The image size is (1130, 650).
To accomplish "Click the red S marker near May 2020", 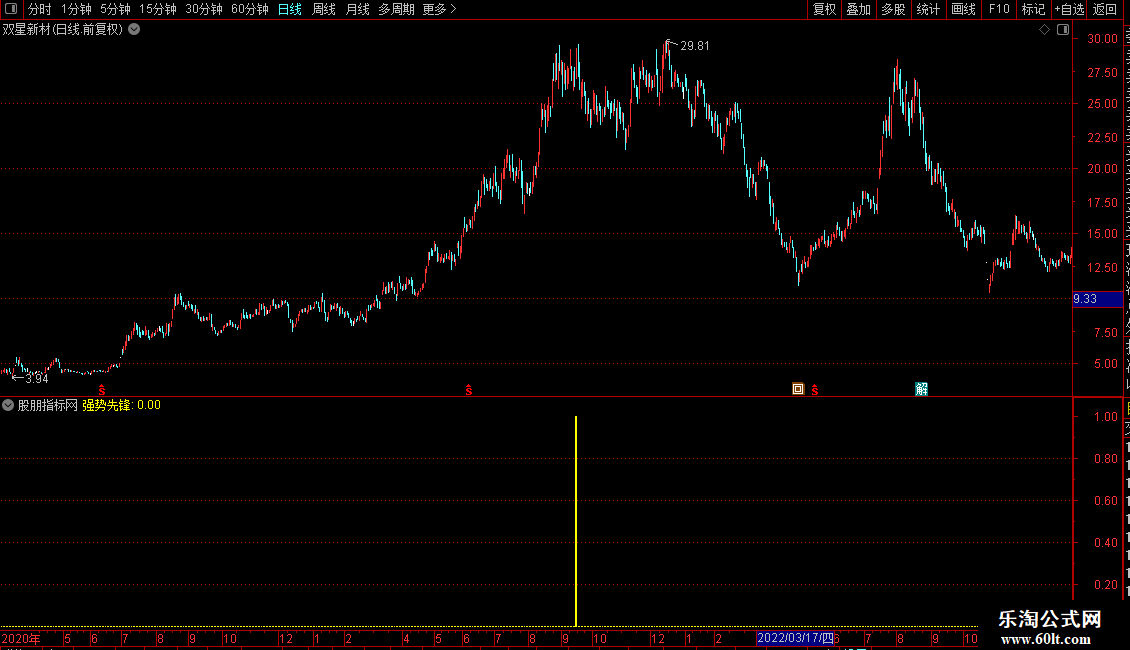I will tap(102, 390).
